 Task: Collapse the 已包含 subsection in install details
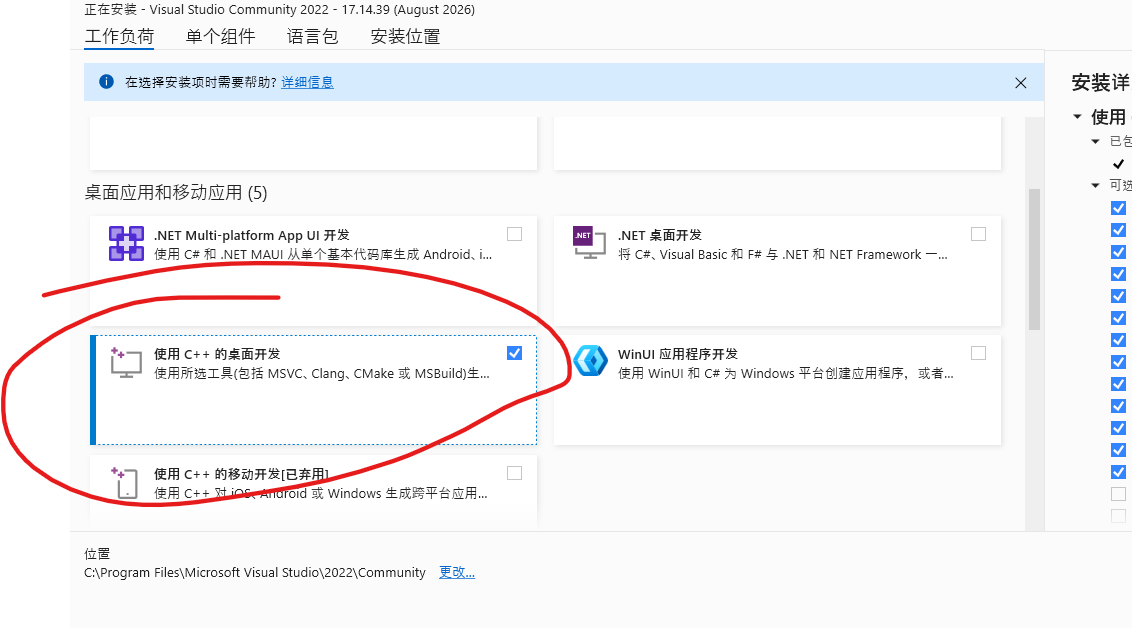1095,141
